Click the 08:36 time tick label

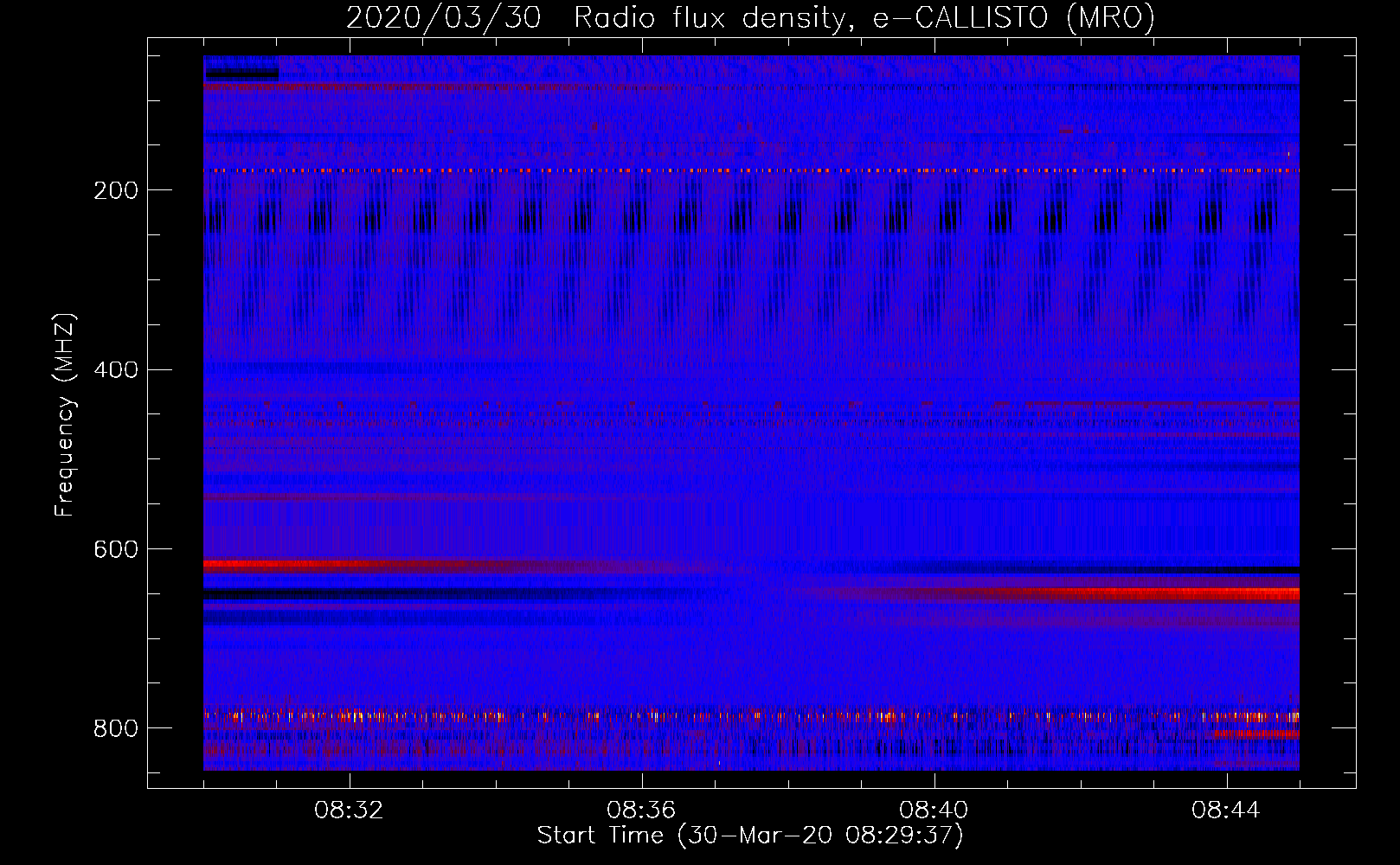click(x=641, y=811)
